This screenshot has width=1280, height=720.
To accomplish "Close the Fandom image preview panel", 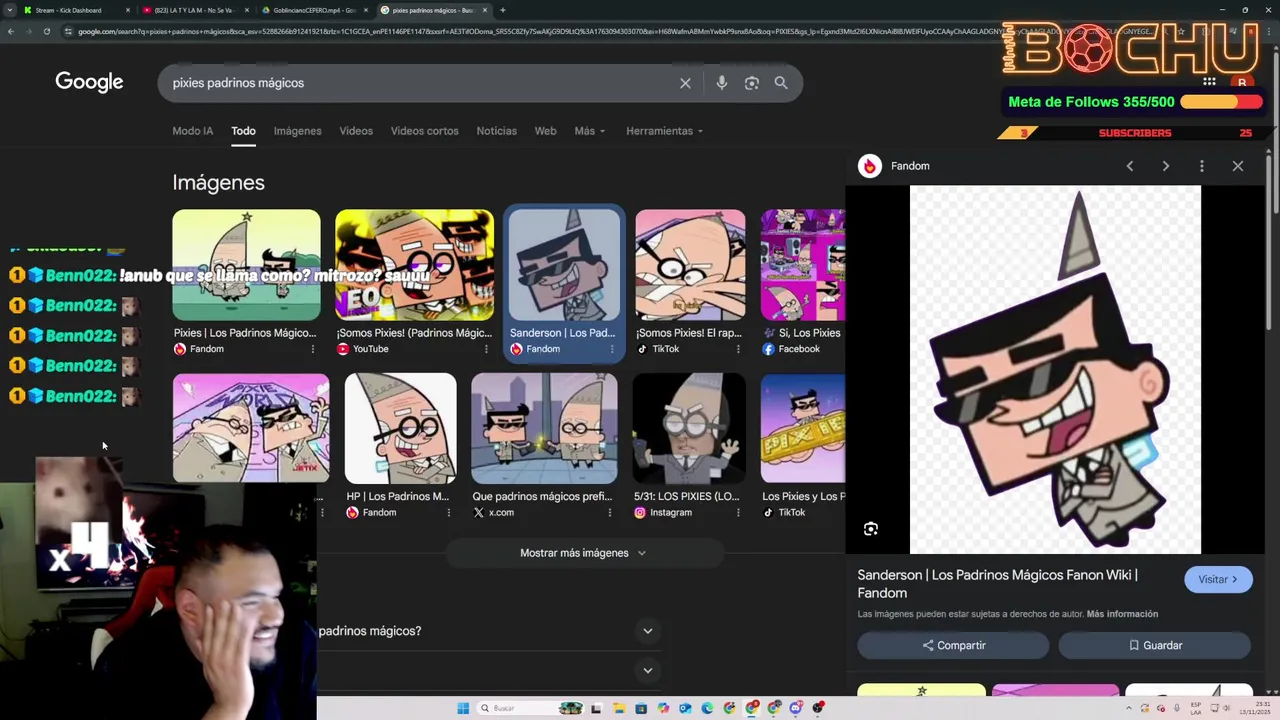I will [x=1238, y=166].
